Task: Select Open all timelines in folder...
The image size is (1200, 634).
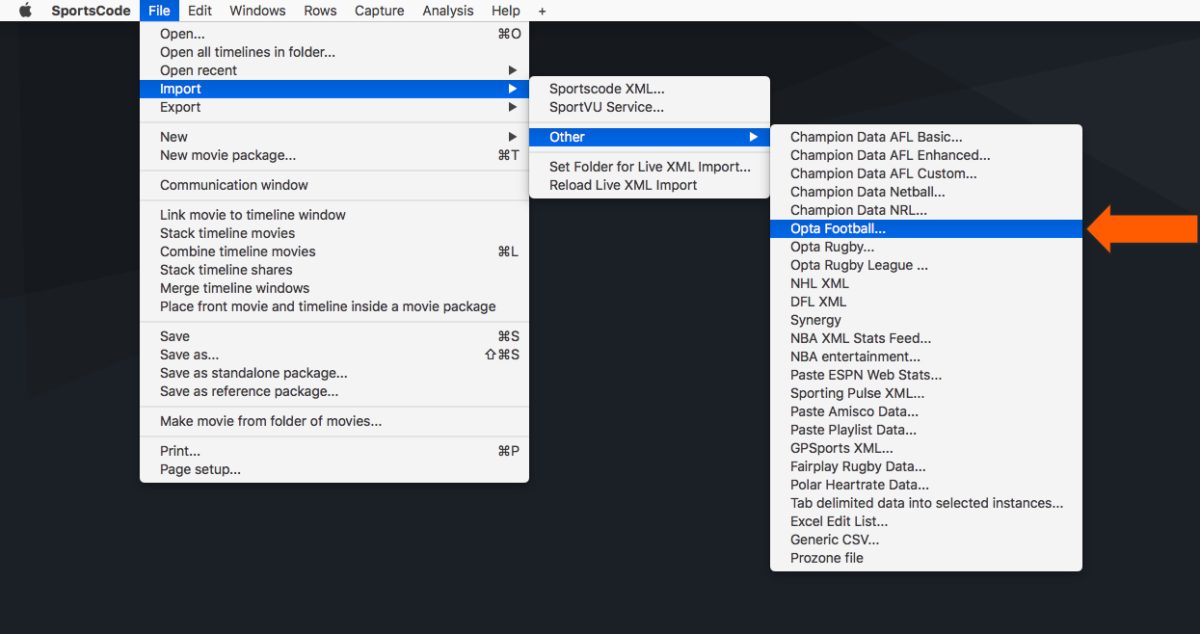Action: click(334, 52)
